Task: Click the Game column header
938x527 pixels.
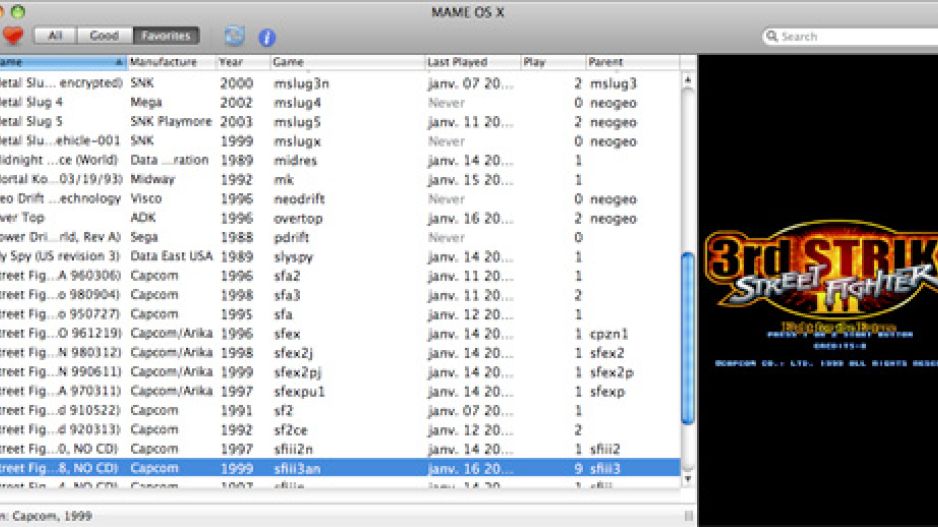Action: coord(345,62)
